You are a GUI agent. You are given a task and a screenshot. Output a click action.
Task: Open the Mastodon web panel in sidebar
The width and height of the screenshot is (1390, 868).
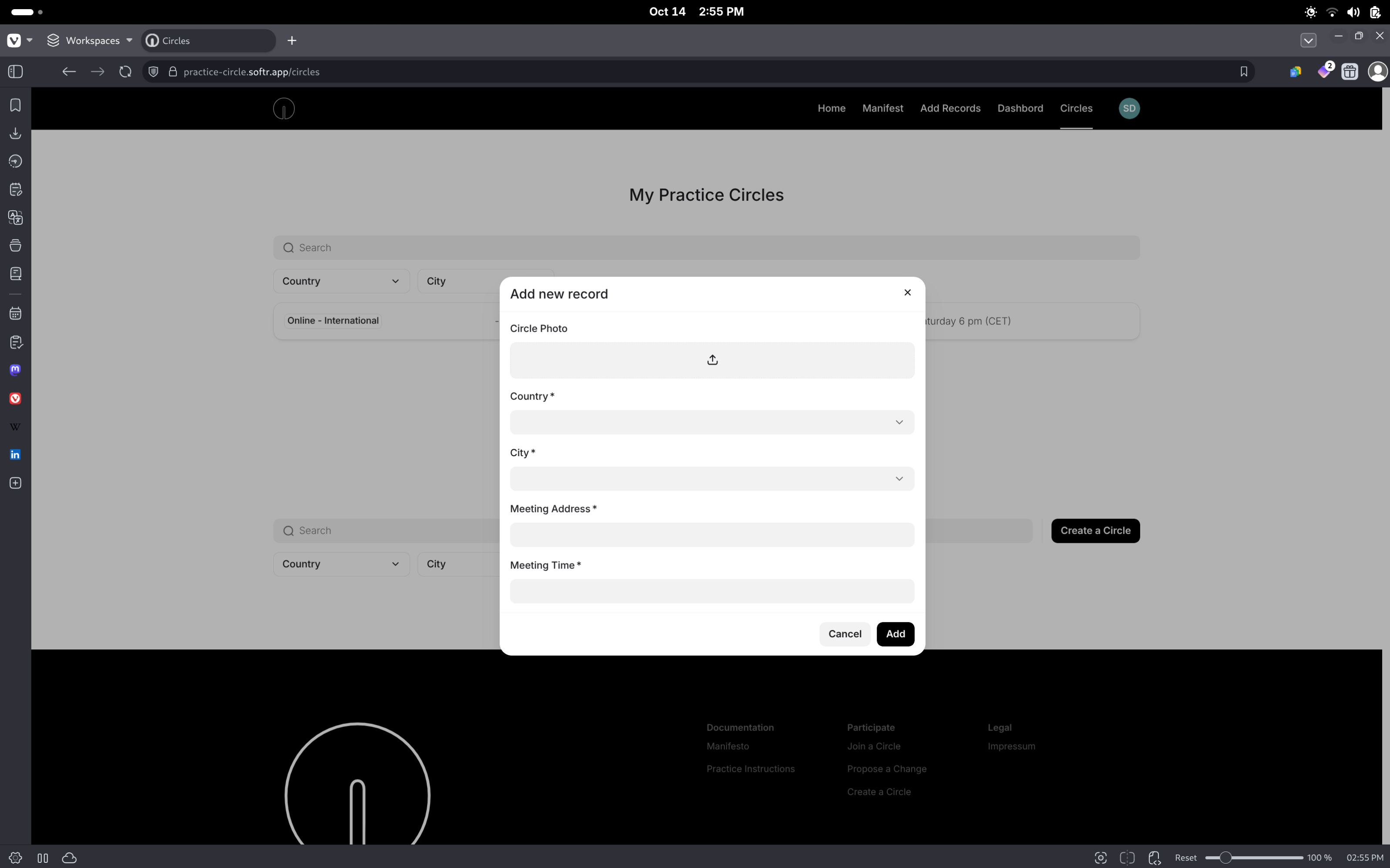click(x=16, y=370)
